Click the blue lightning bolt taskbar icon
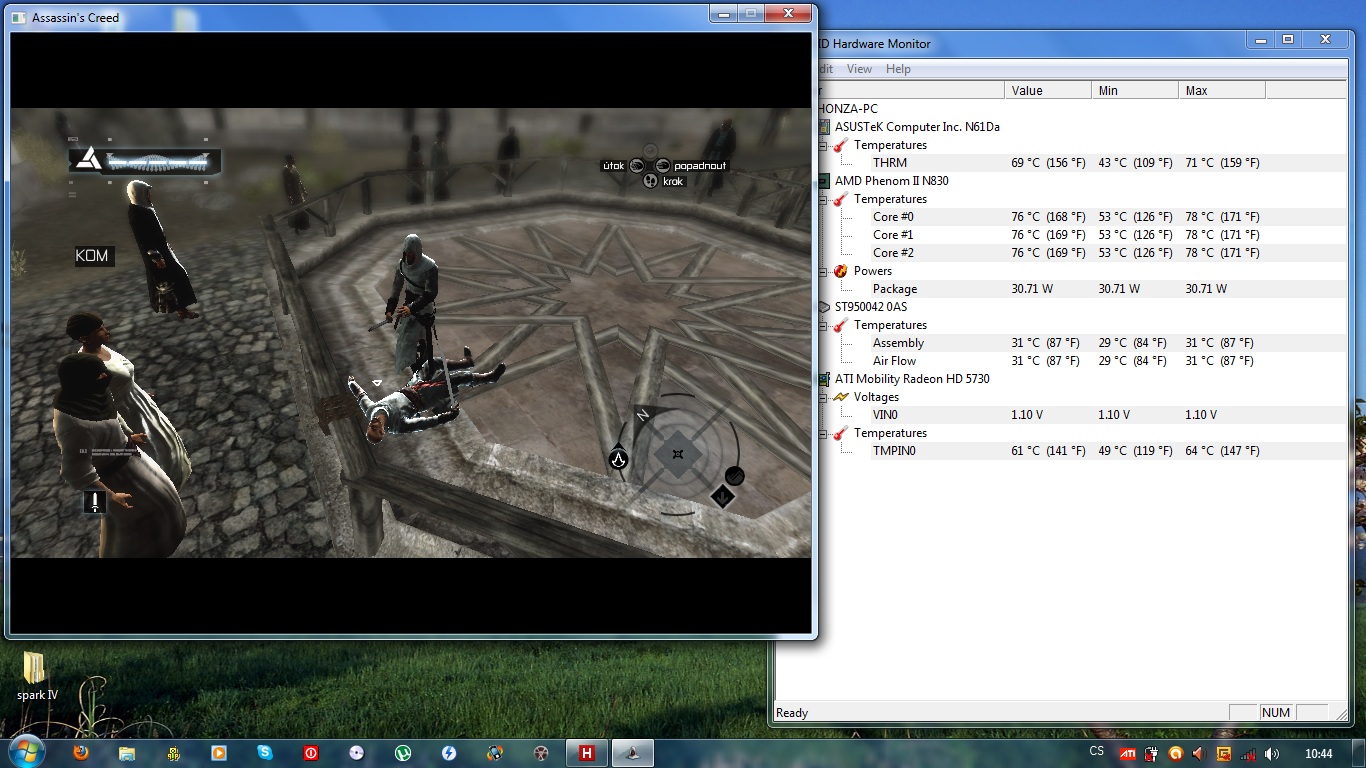The image size is (1366, 768). coord(449,753)
